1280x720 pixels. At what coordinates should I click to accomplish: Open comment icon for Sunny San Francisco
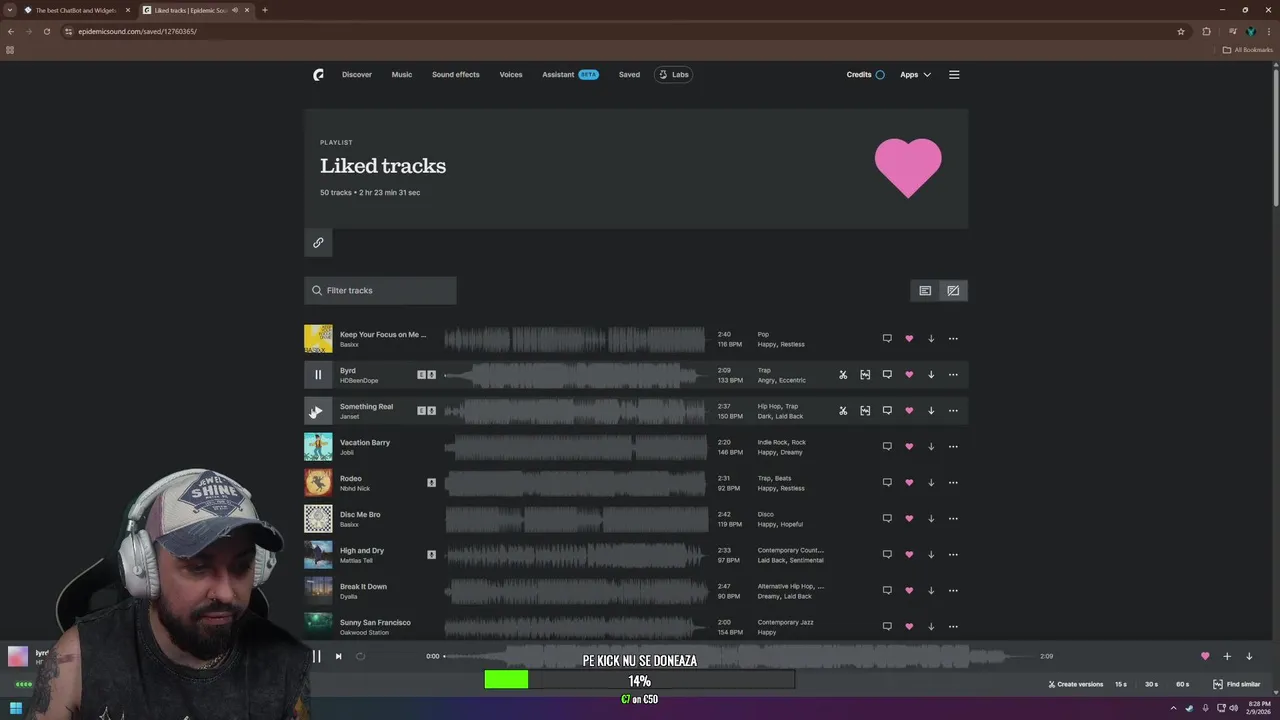point(887,627)
